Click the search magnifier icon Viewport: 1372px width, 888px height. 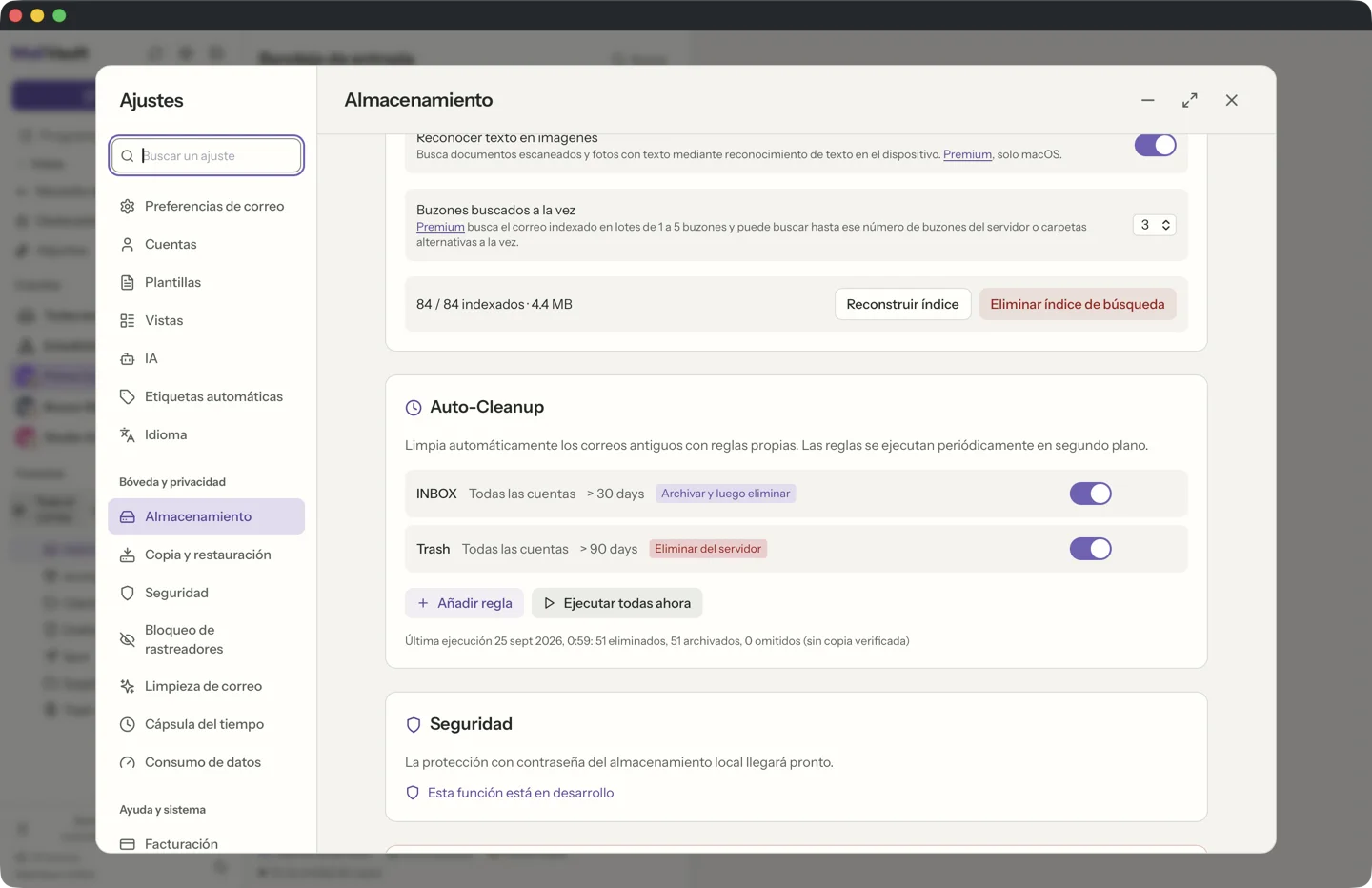[x=128, y=156]
